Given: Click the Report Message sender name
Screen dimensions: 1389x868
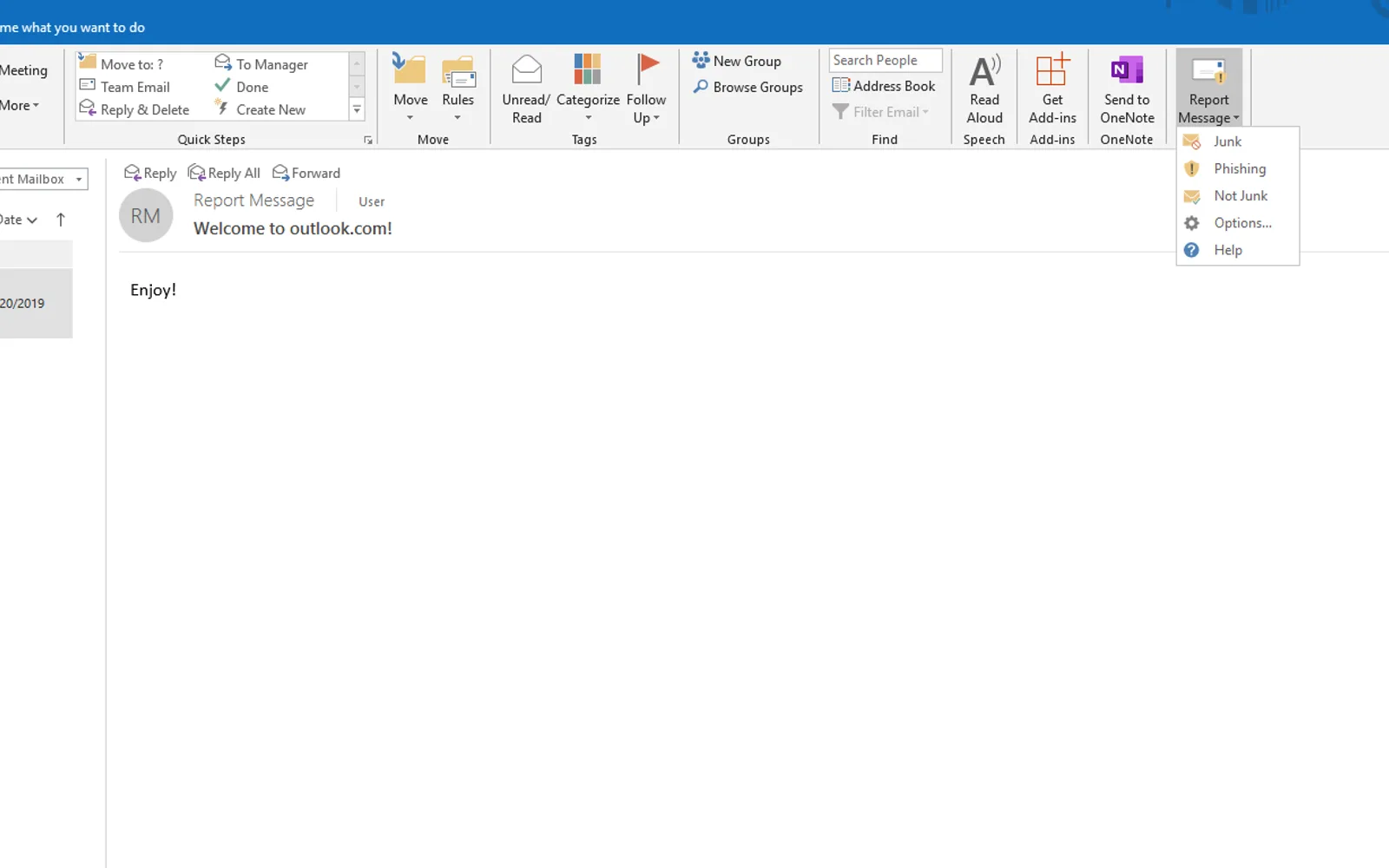Looking at the screenshot, I should pos(253,201).
